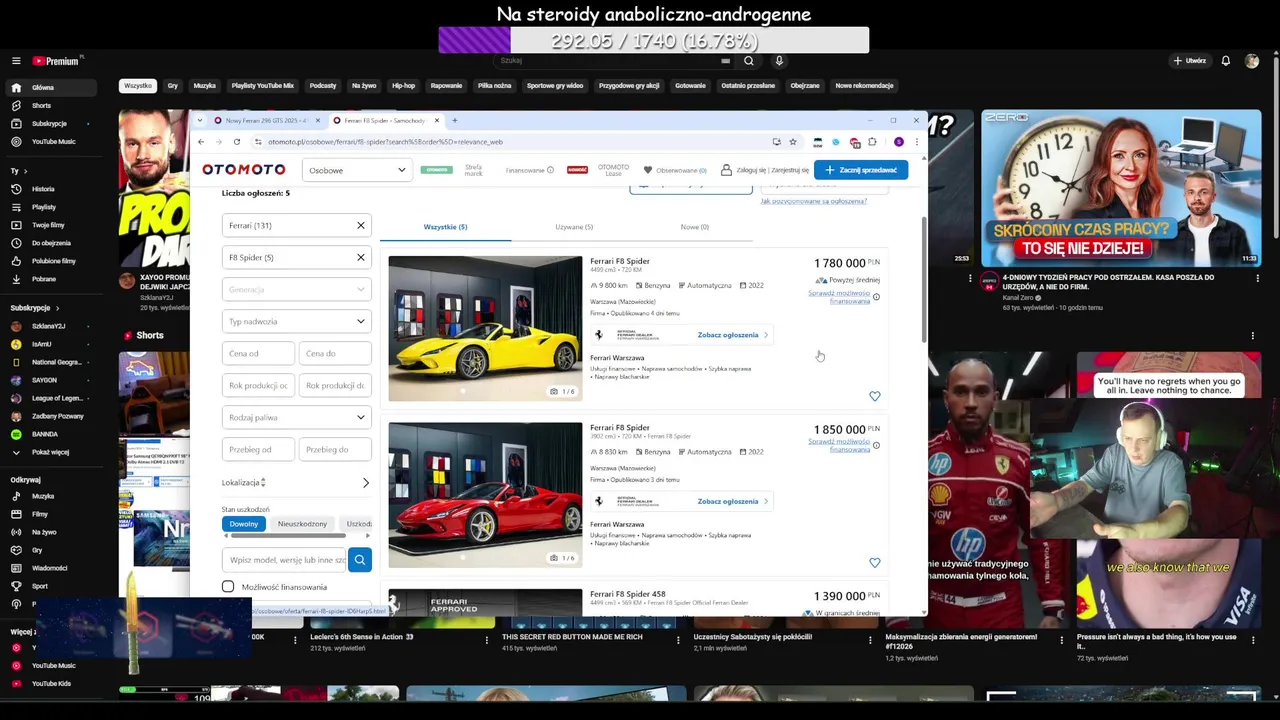Open the browser extensions puzzle icon
Screen dimensions: 1280x720
coord(872,142)
